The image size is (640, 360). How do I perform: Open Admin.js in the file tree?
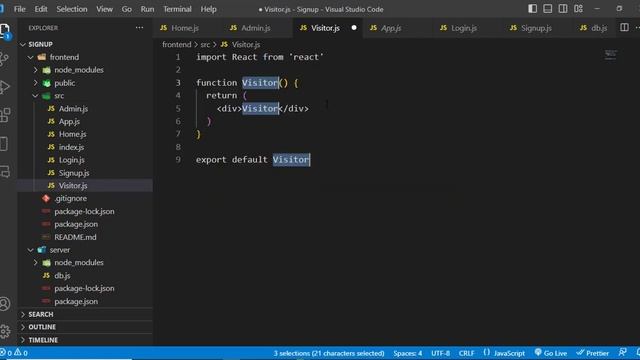pos(86,109)
